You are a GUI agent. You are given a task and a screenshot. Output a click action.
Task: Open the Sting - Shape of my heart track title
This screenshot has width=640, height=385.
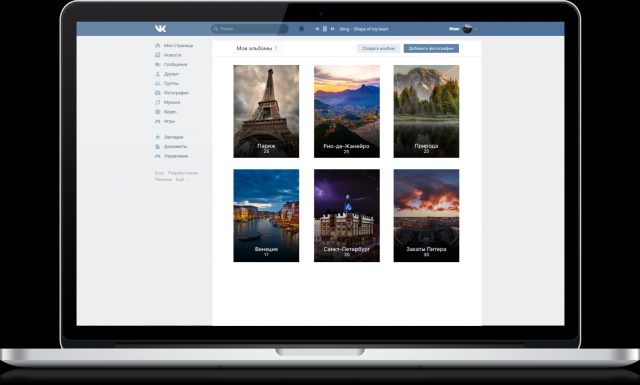tap(364, 29)
